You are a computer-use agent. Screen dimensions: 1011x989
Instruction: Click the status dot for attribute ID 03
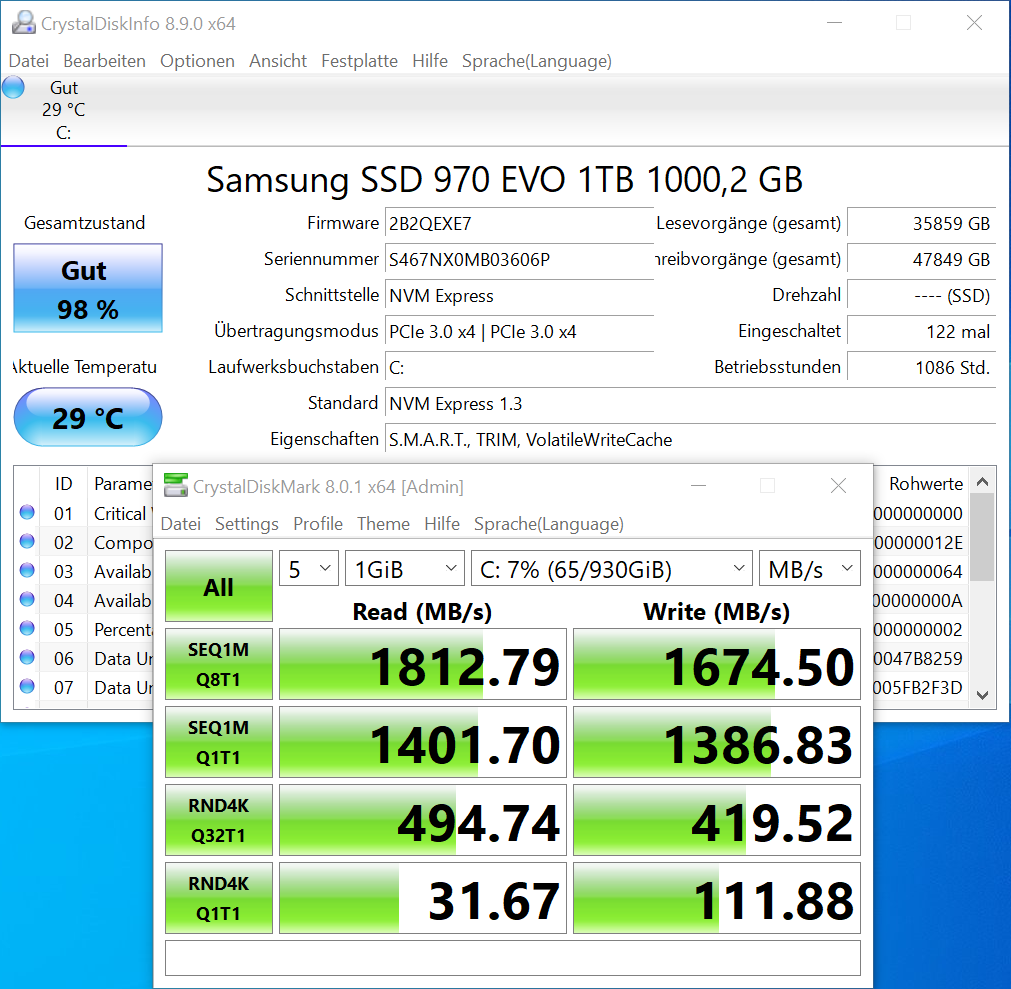pyautogui.click(x=27, y=570)
